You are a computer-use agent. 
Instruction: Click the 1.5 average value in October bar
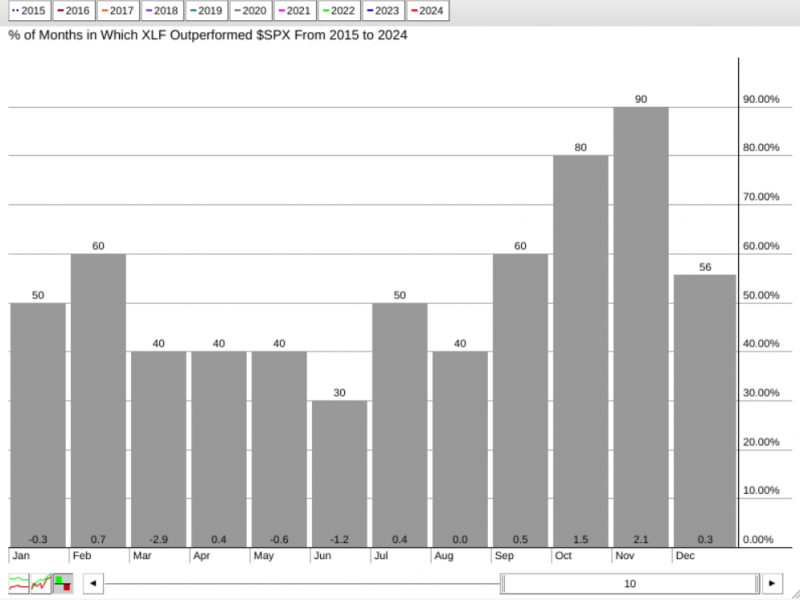coord(581,539)
